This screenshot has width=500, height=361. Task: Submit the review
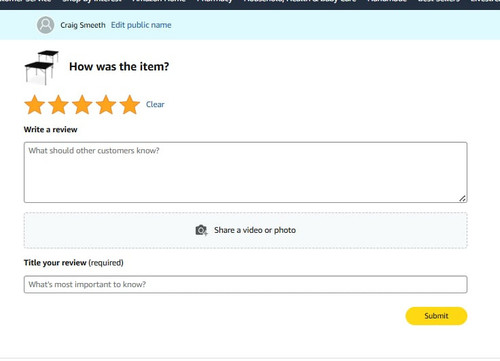tap(436, 316)
